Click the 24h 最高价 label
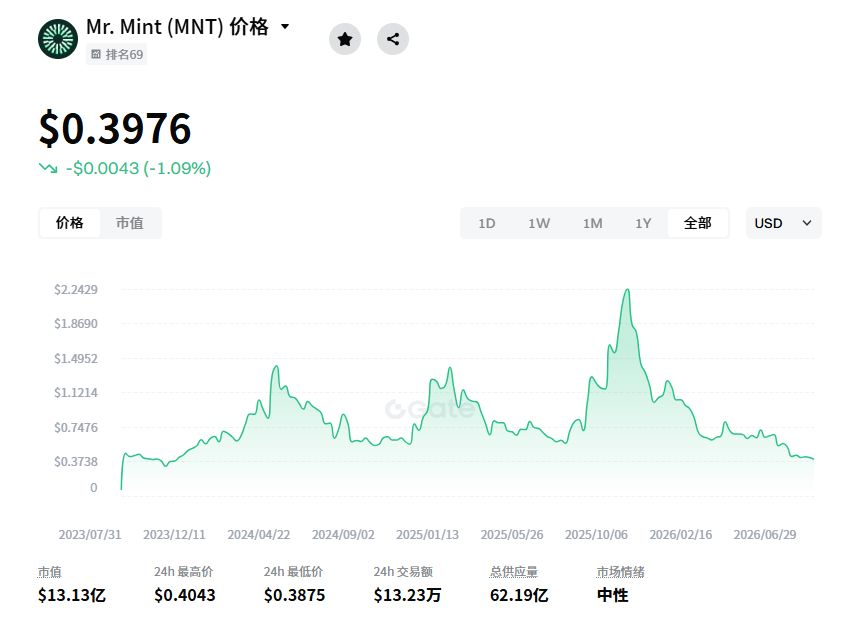The image size is (852, 621). (184, 572)
